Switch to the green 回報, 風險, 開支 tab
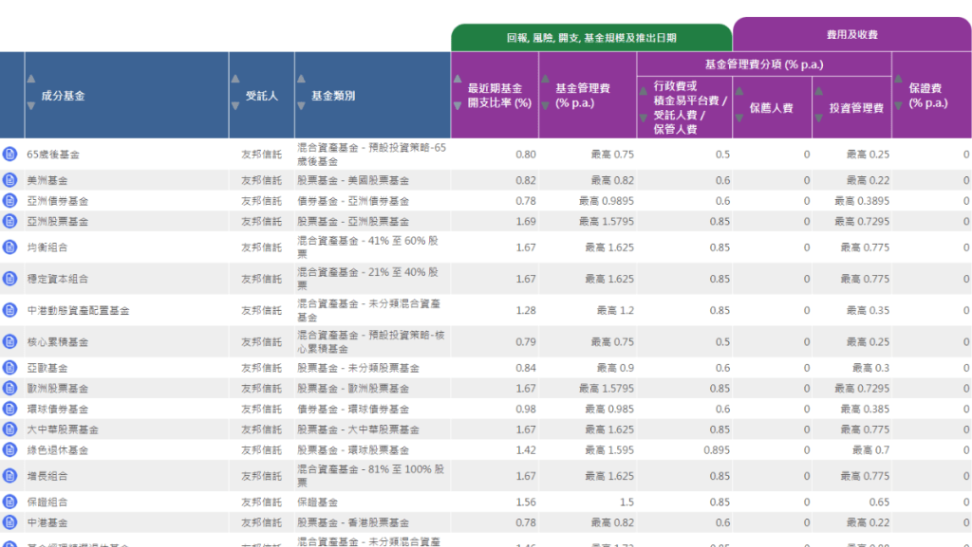Screen dimensions: 972x547 click(591, 38)
